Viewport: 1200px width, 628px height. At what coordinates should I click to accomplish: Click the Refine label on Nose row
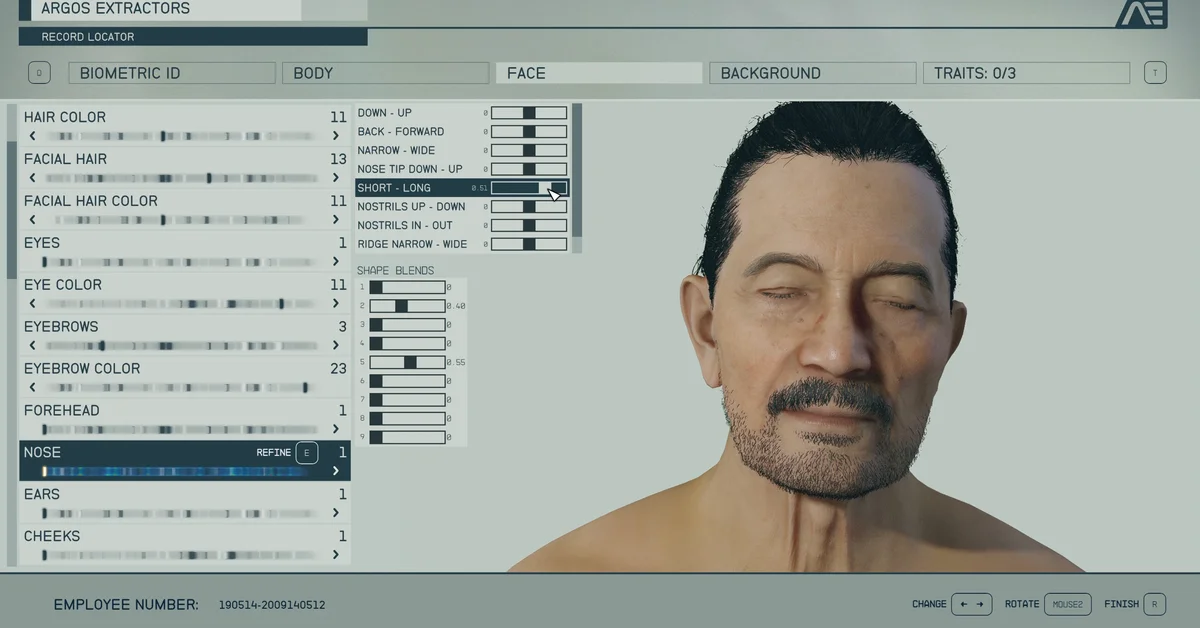[274, 453]
